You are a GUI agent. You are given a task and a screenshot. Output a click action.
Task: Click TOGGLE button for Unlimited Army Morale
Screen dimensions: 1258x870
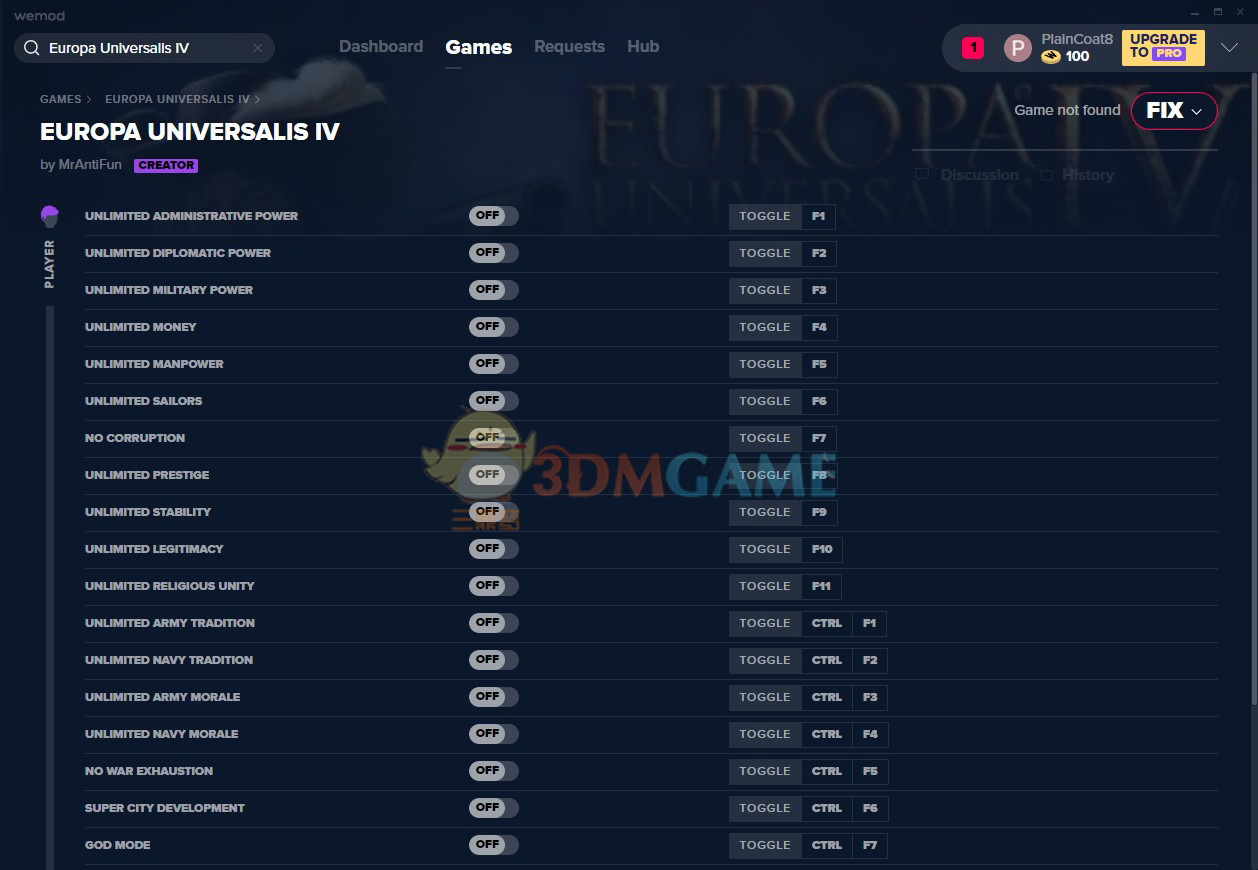(765, 697)
